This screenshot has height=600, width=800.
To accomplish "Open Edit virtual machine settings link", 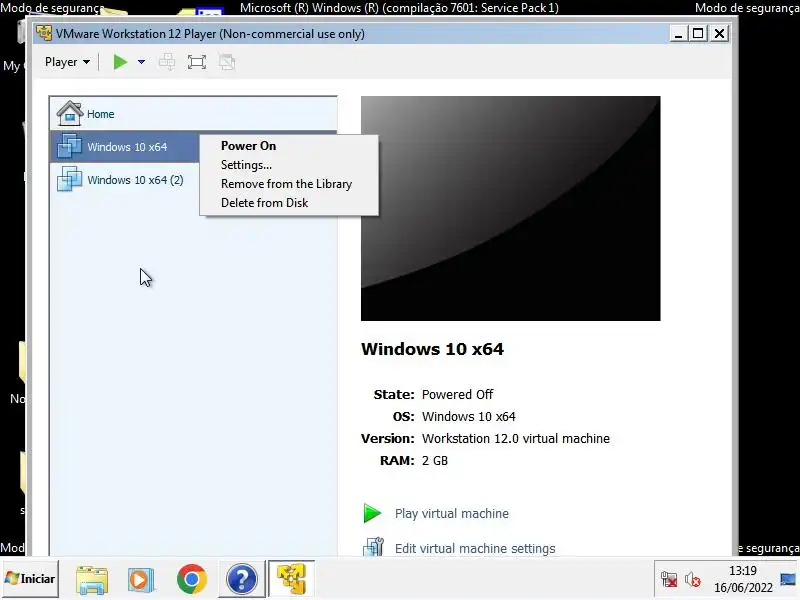I will coord(475,548).
